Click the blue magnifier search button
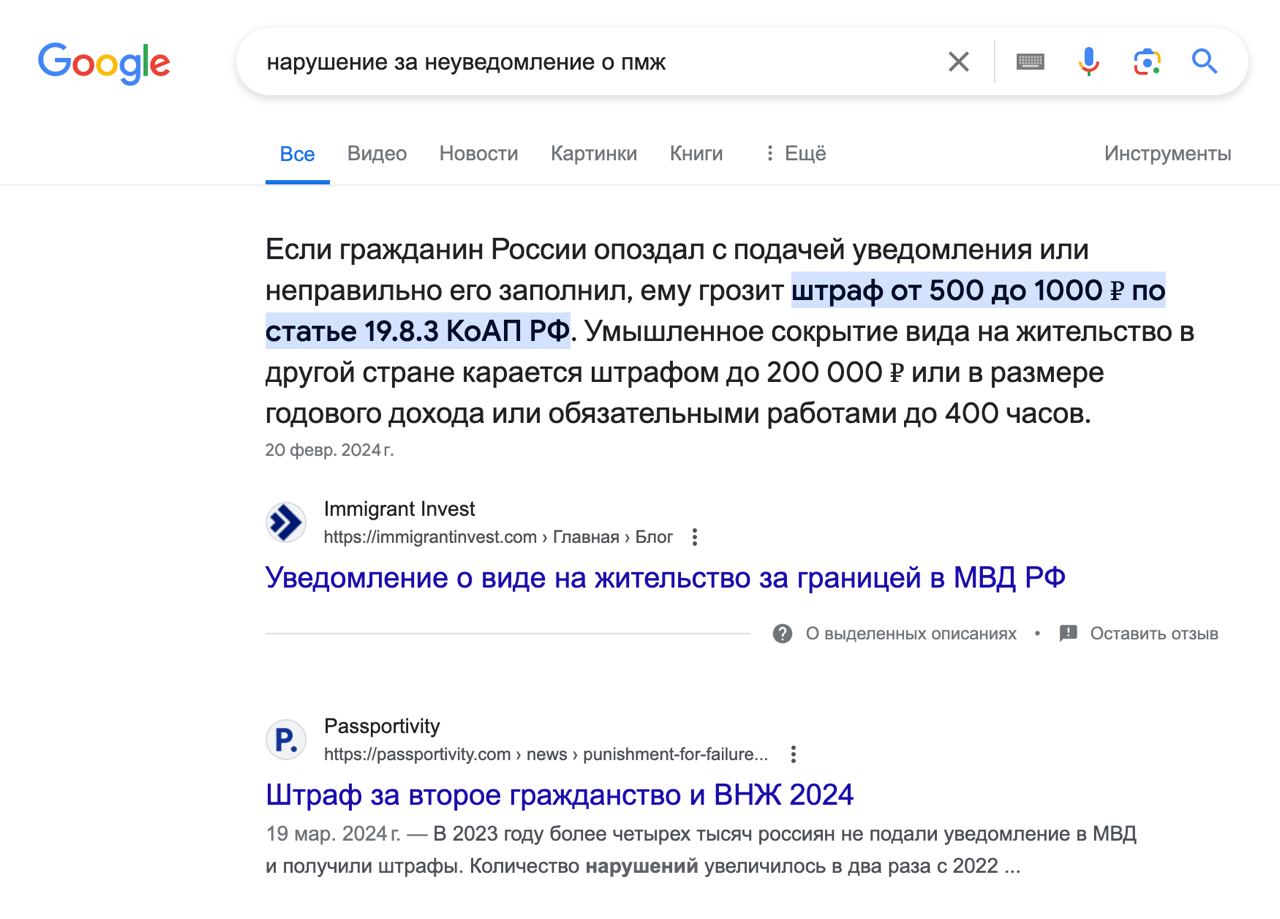Viewport: 1280px width, 919px height. [1204, 62]
